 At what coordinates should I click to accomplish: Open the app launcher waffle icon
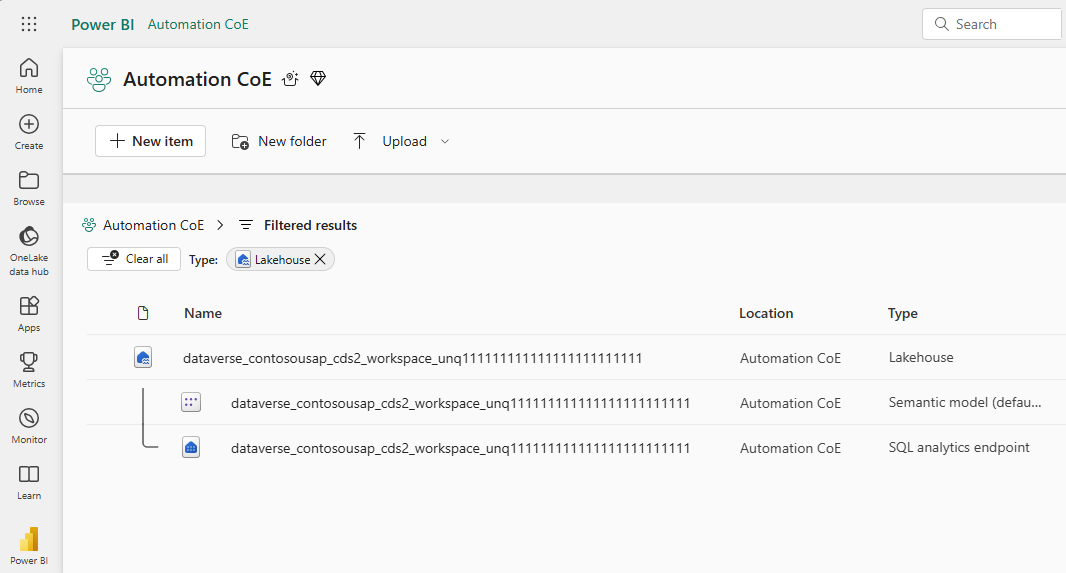tap(29, 24)
